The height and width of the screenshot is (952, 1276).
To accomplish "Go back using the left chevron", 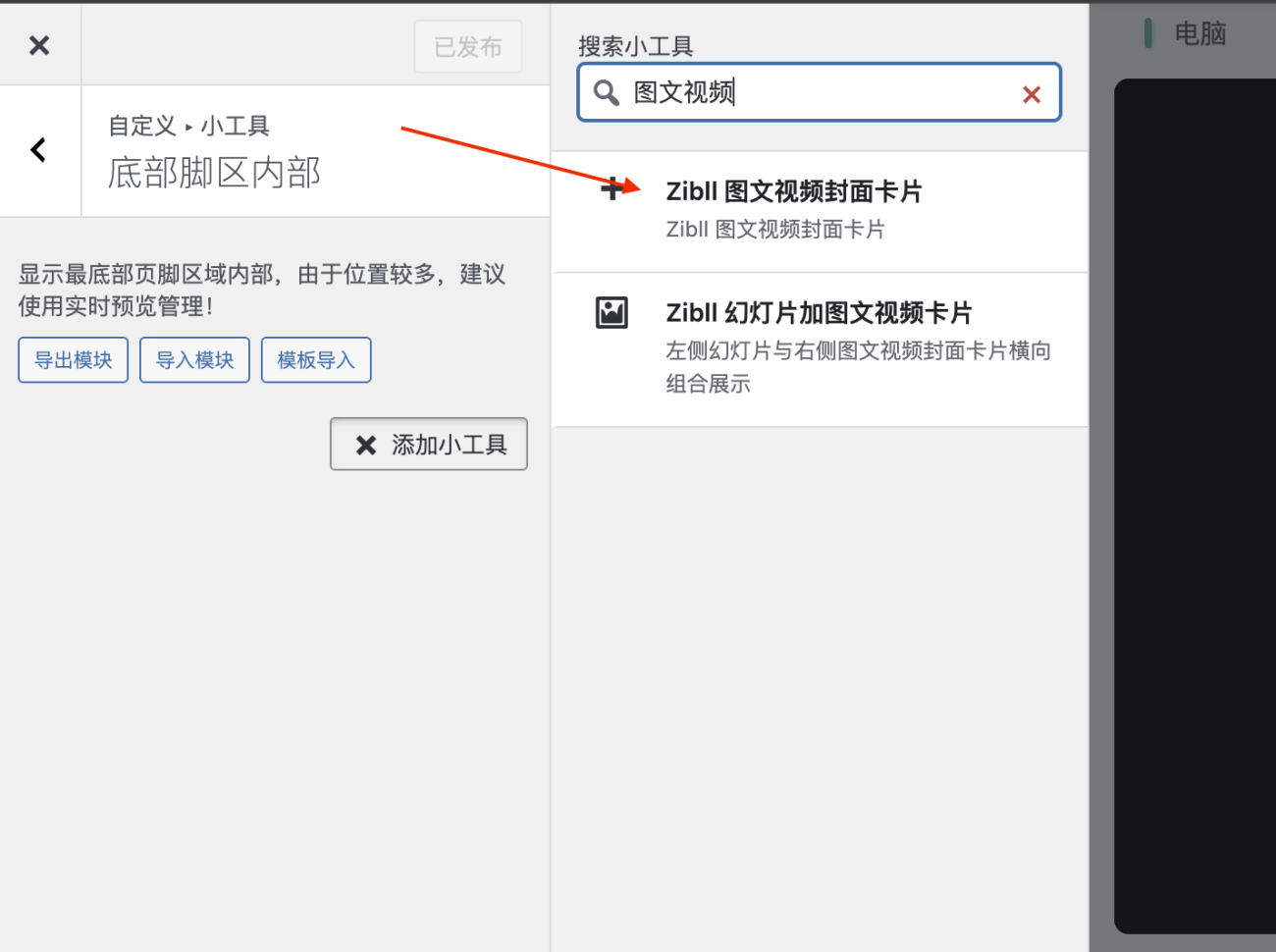I will tap(39, 150).
